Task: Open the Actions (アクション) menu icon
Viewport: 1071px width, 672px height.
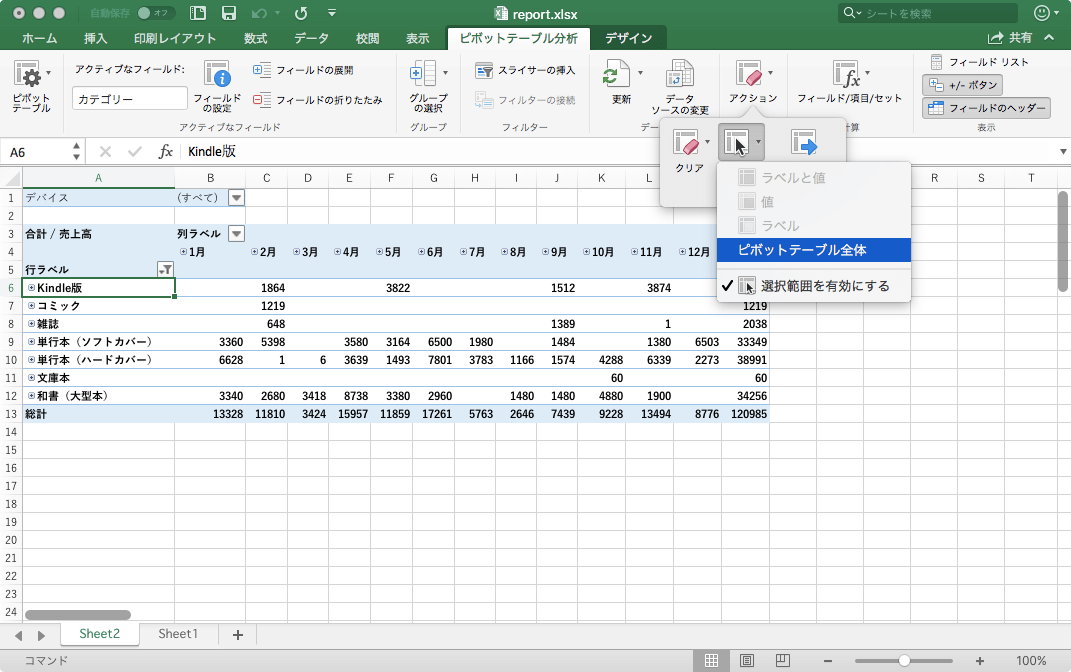Action: point(749,73)
